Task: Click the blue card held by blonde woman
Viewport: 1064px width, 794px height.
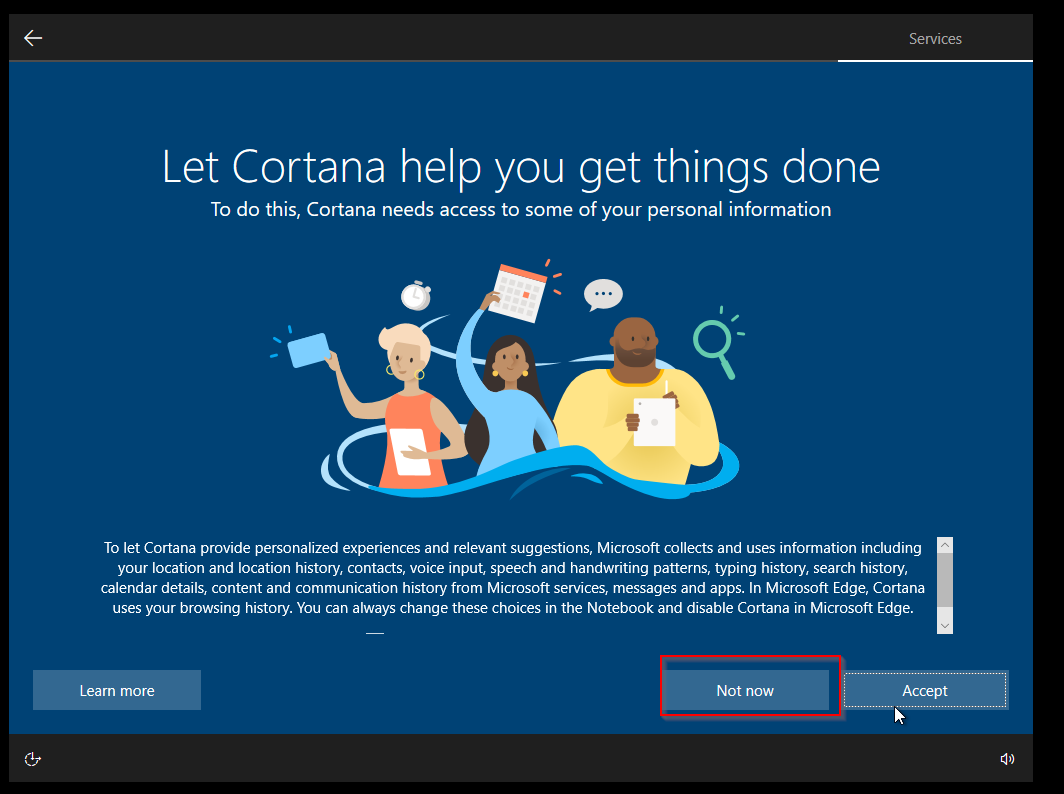Action: [x=309, y=350]
